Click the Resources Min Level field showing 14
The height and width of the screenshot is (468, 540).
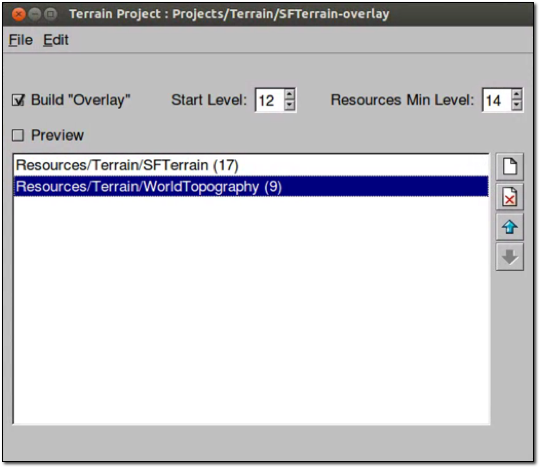(x=496, y=100)
